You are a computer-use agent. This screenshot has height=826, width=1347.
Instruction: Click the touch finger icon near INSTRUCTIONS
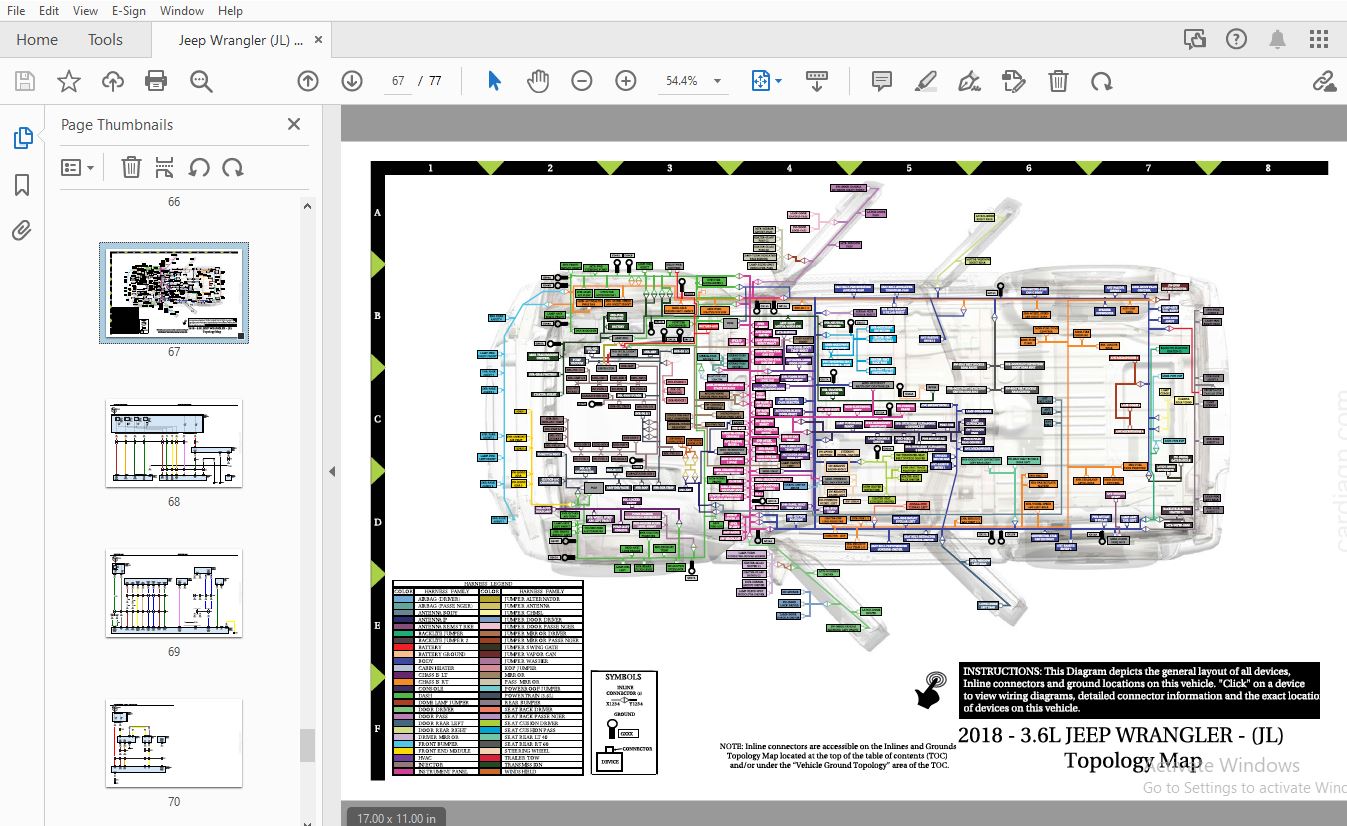(933, 689)
